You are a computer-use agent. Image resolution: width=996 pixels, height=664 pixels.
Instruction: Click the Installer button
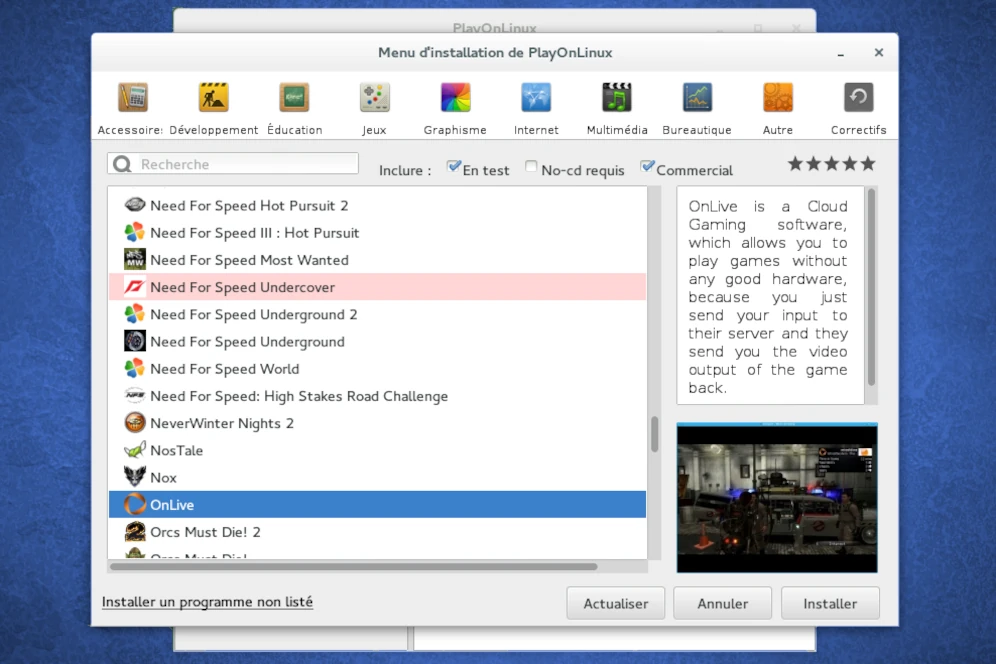830,603
